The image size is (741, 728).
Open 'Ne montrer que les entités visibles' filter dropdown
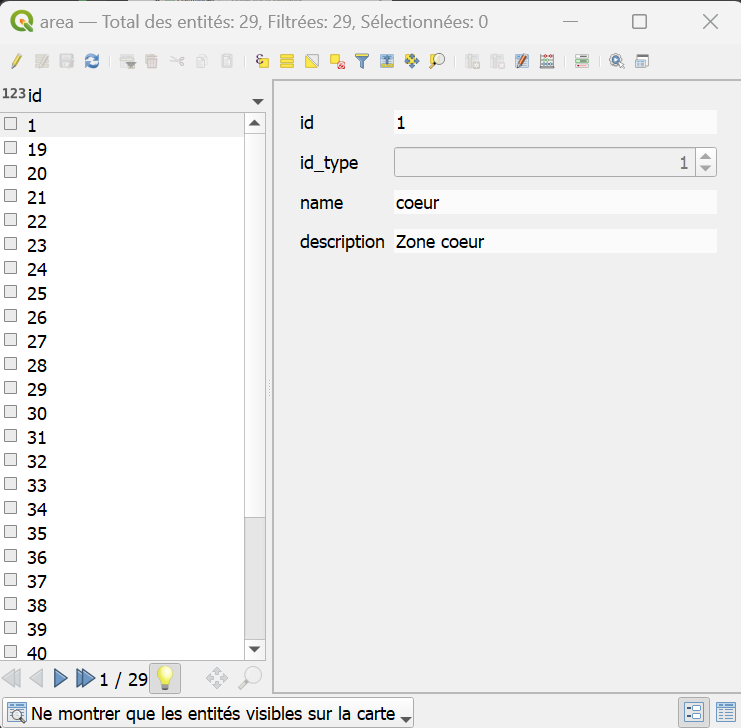[x=208, y=713]
